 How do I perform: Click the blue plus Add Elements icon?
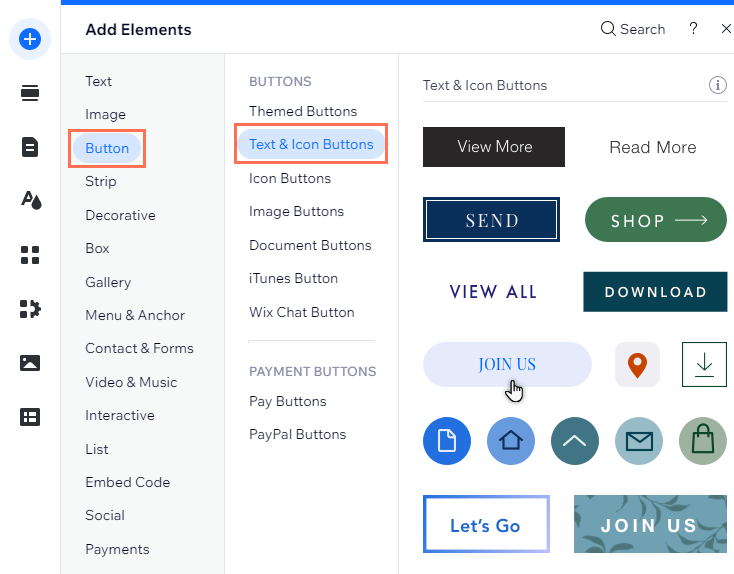click(x=30, y=39)
